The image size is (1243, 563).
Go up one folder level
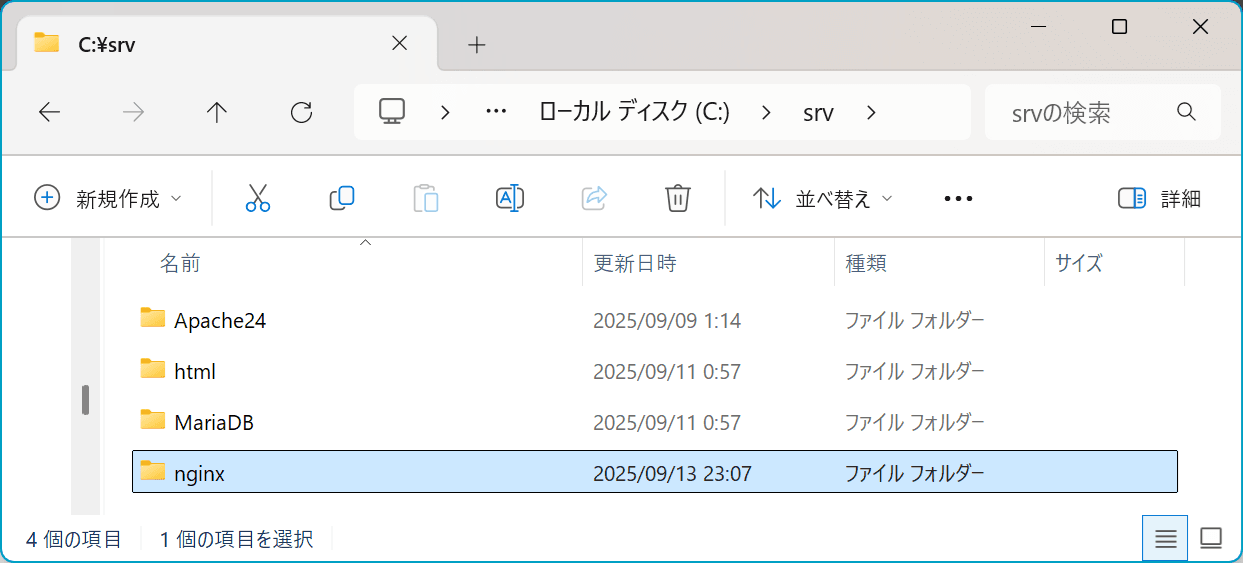(x=216, y=112)
